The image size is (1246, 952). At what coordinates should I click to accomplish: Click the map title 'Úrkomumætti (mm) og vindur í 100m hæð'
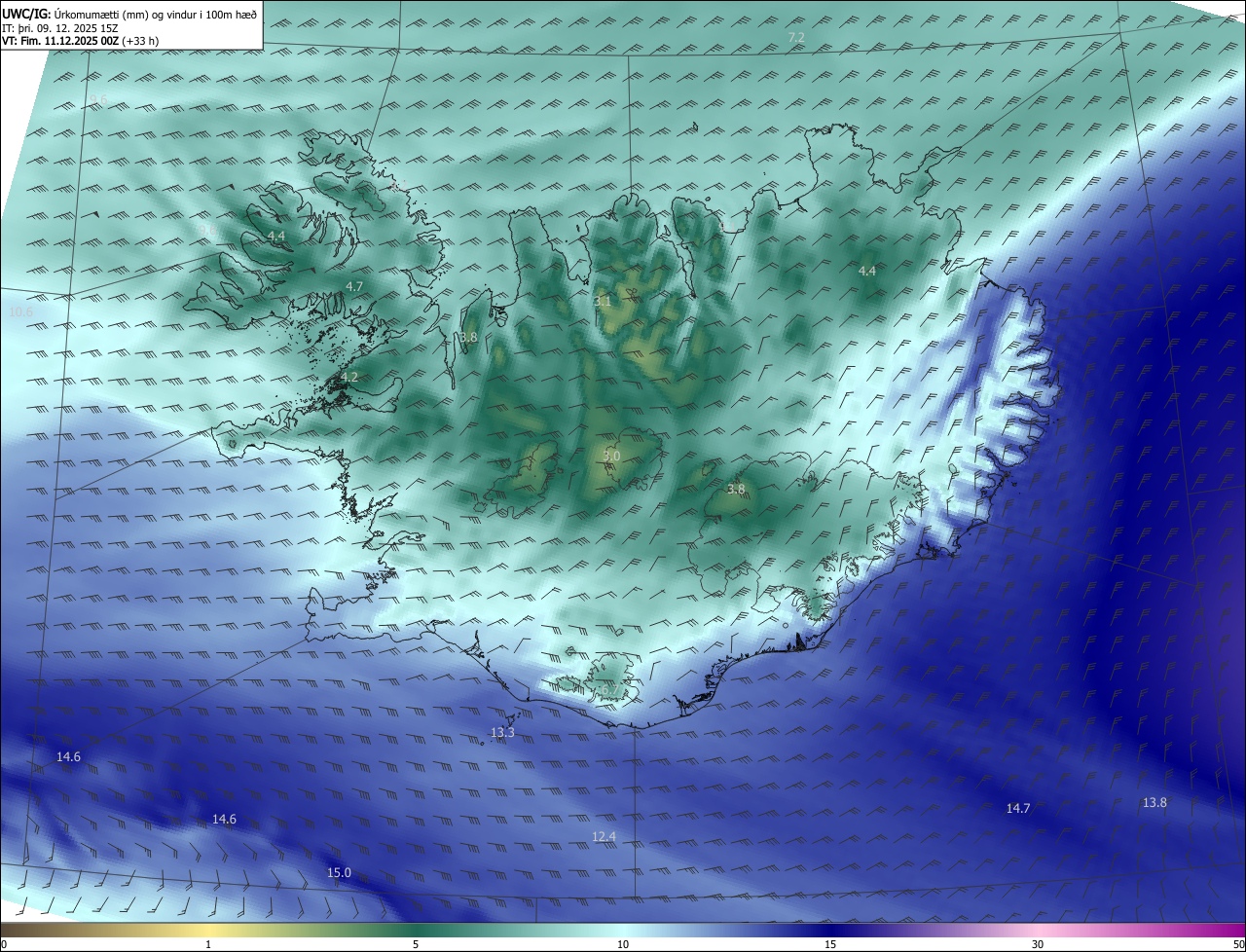point(156,14)
